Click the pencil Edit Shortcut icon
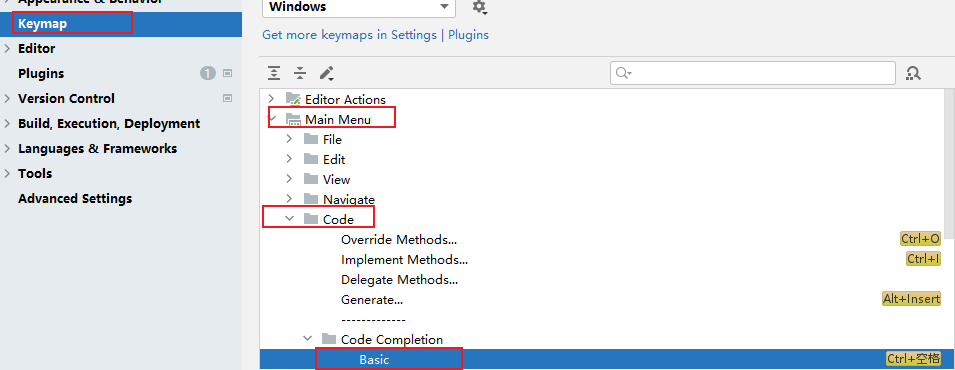 point(326,74)
